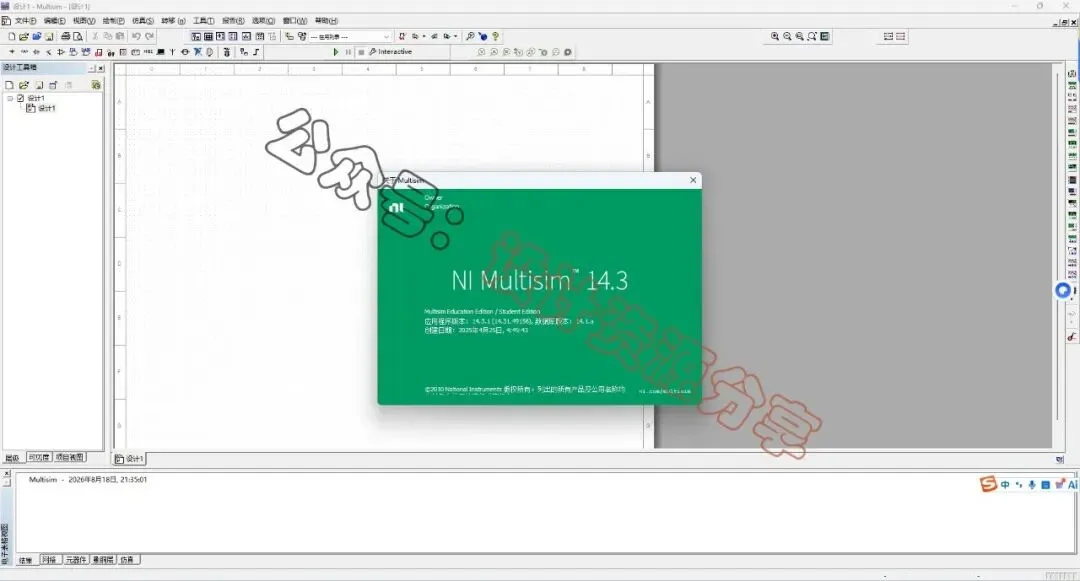
Task: Click the Sogou input method S icon
Action: click(988, 485)
